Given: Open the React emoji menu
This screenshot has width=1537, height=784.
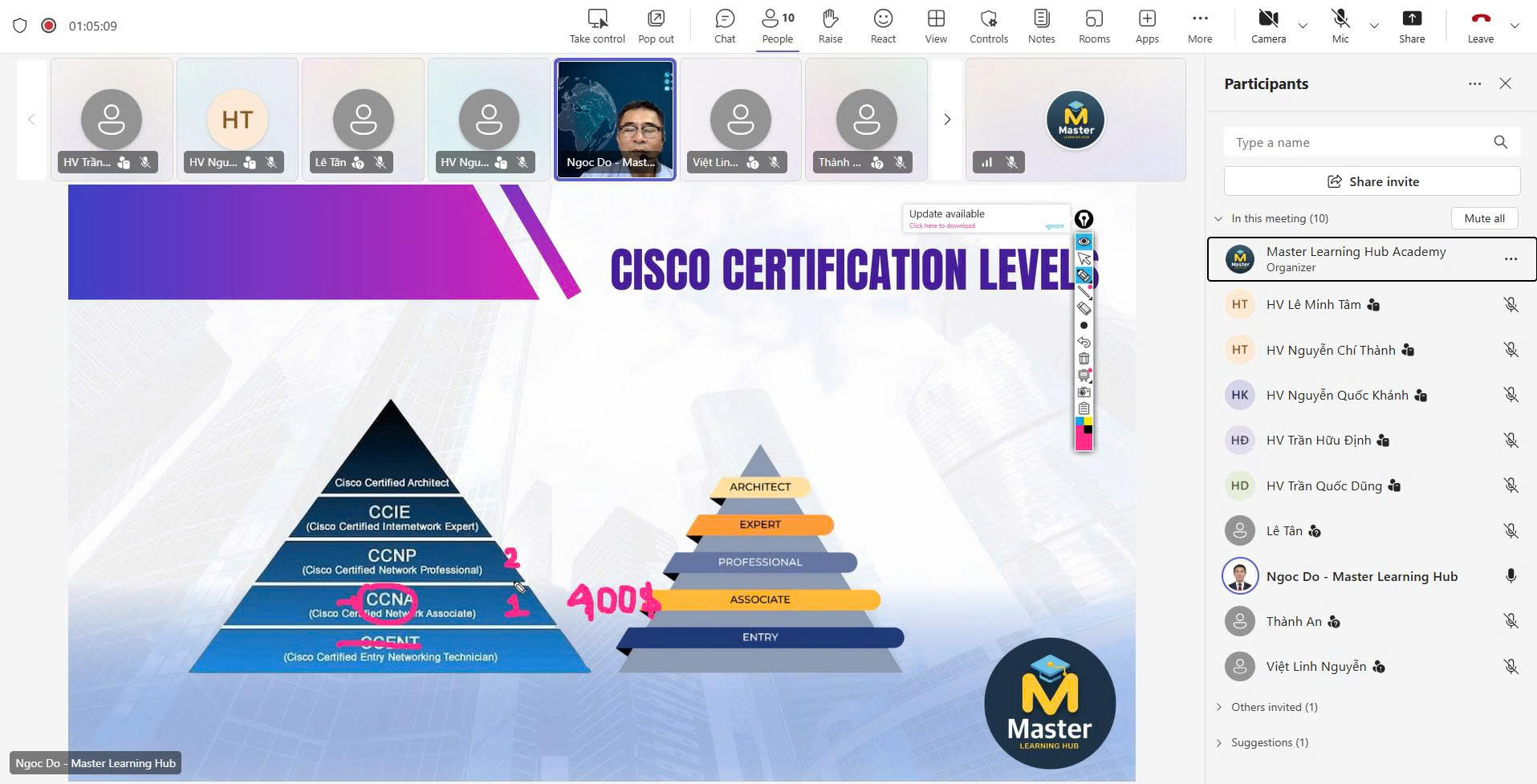Looking at the screenshot, I should tap(883, 26).
